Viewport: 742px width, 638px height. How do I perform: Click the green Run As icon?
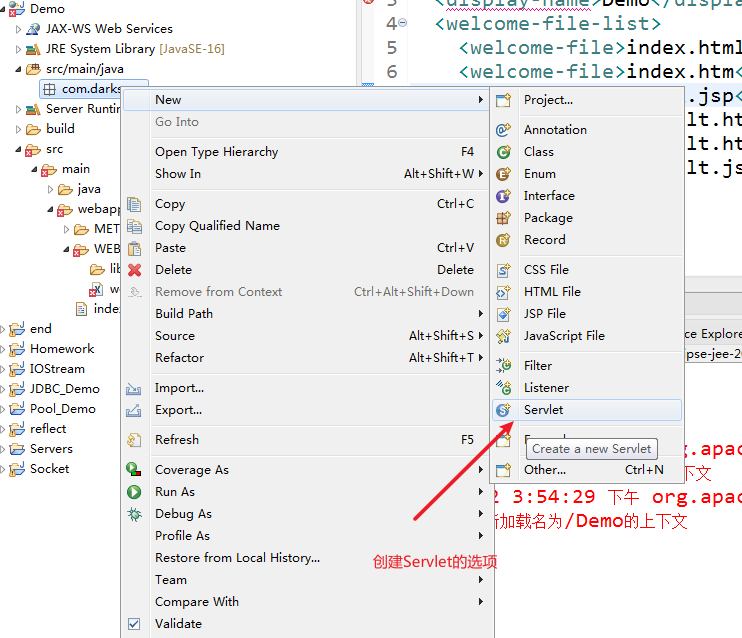(x=134, y=492)
